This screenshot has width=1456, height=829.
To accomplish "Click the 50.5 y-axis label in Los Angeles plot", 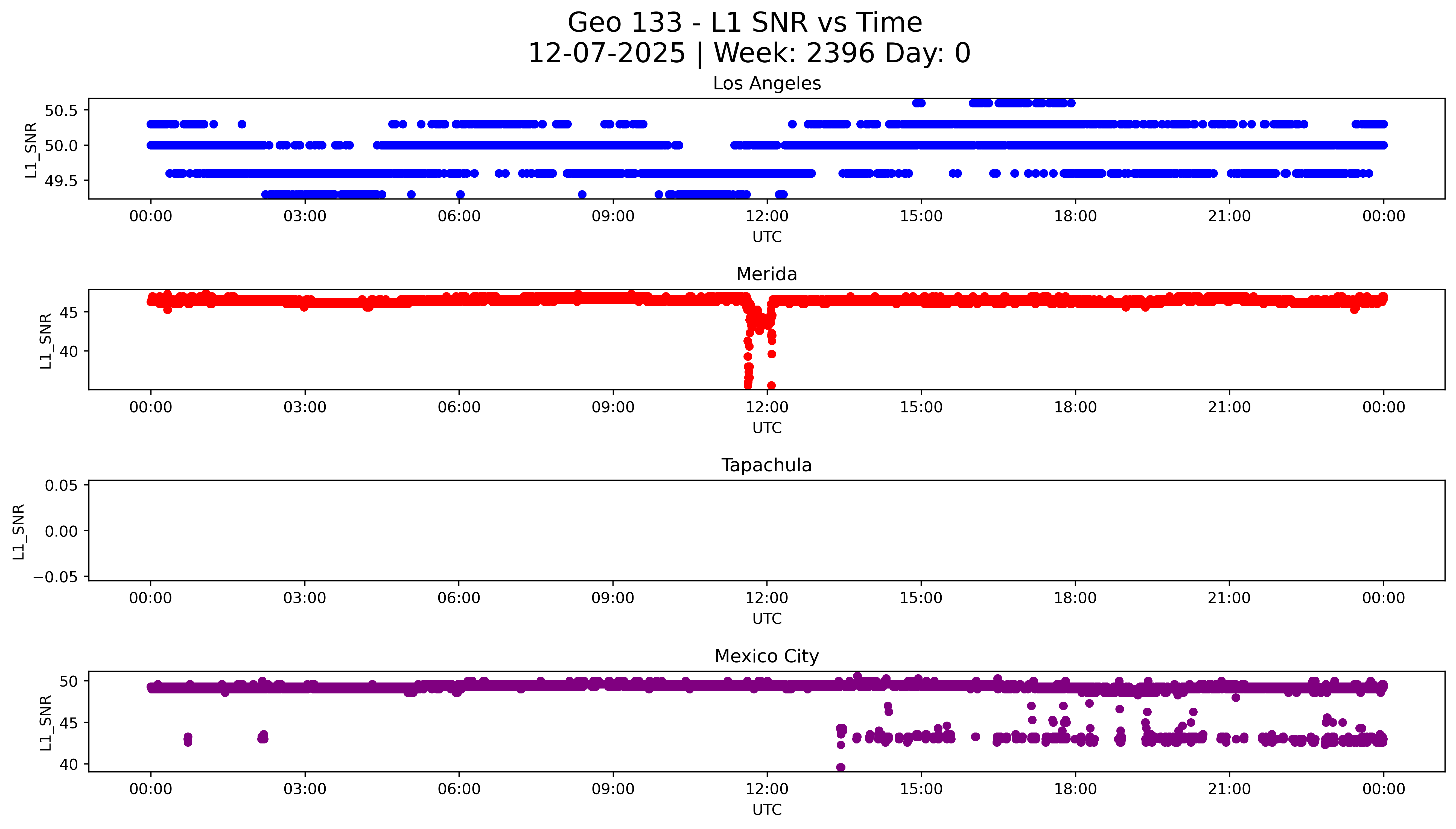I will tap(61, 110).
